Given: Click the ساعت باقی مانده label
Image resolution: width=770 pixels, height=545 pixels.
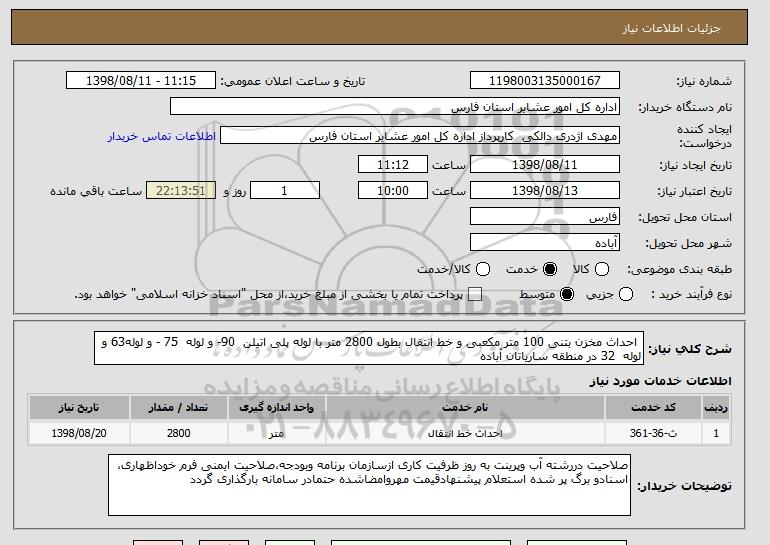Looking at the screenshot, I should (96, 191).
